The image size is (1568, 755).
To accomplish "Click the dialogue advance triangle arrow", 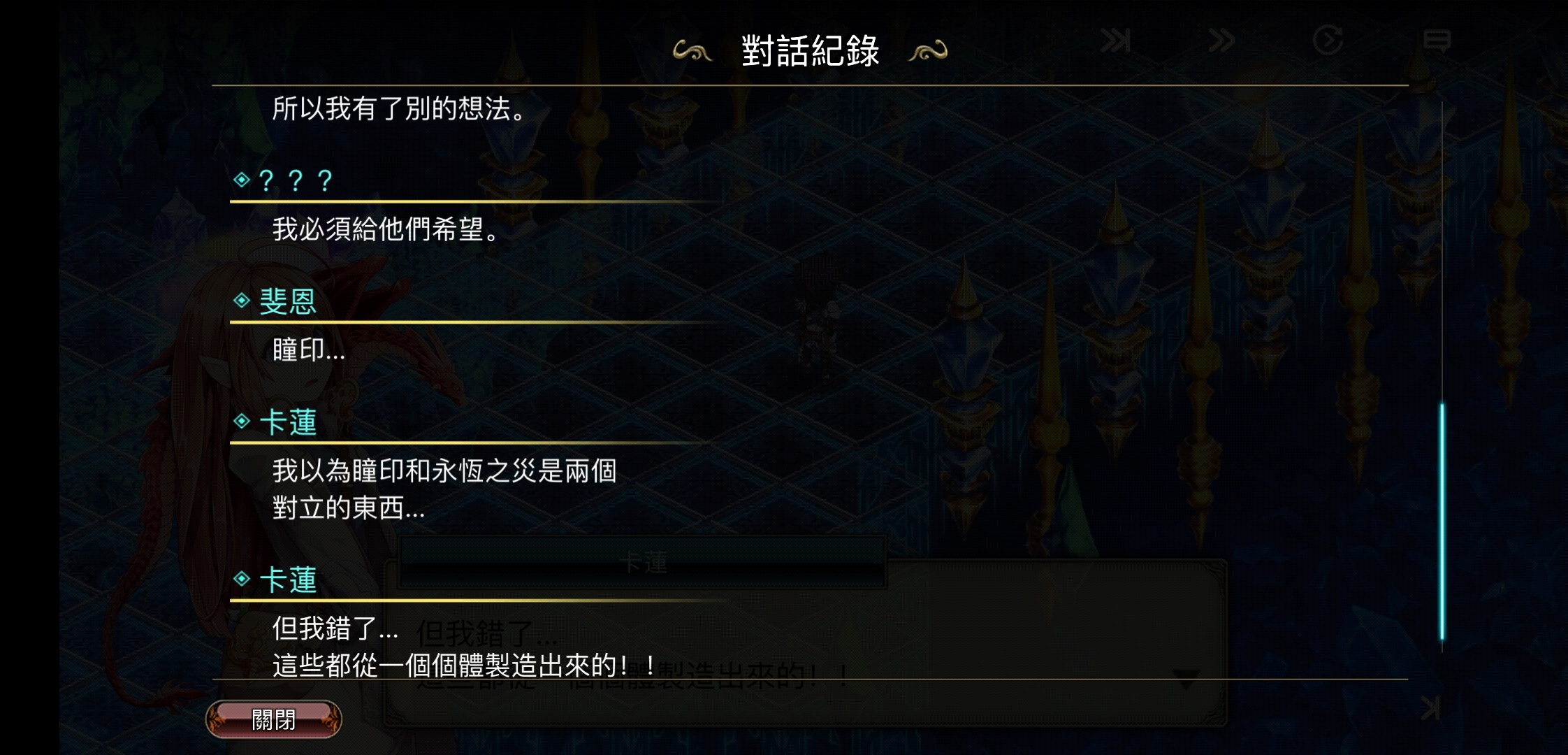I will click(x=1186, y=678).
